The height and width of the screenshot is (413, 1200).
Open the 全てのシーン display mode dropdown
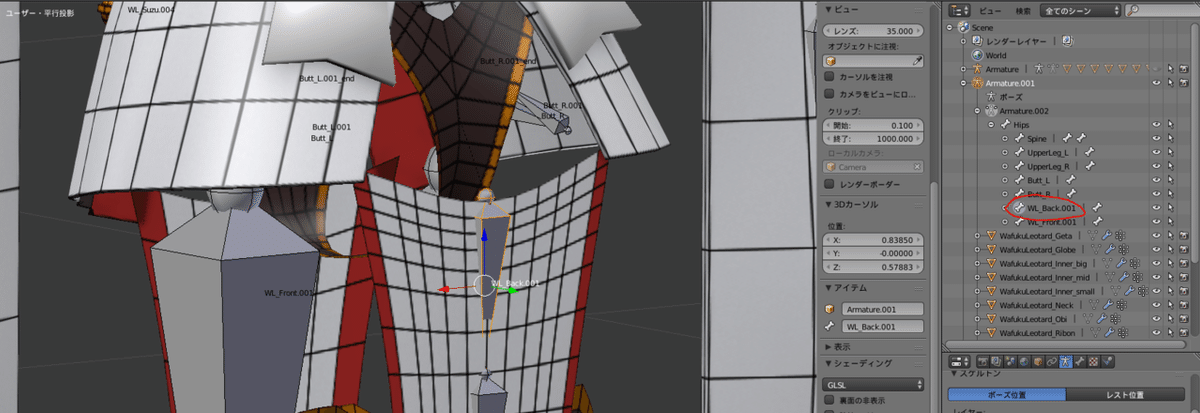click(x=1079, y=9)
